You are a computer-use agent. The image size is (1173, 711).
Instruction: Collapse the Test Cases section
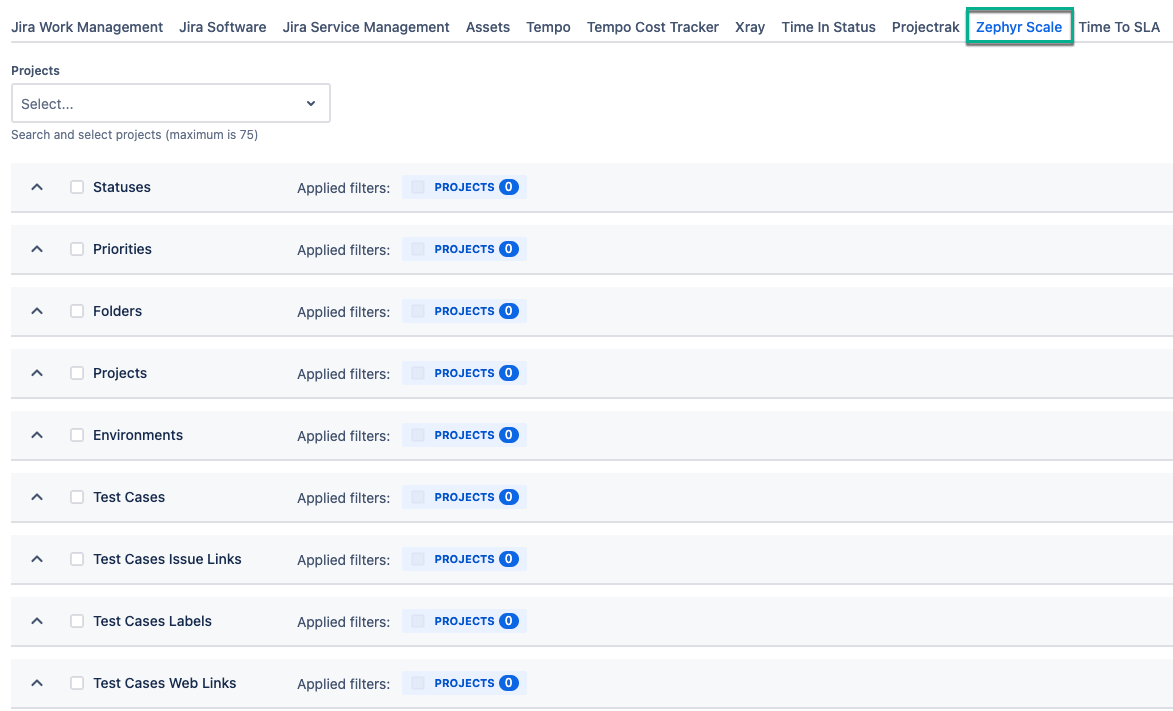36,497
